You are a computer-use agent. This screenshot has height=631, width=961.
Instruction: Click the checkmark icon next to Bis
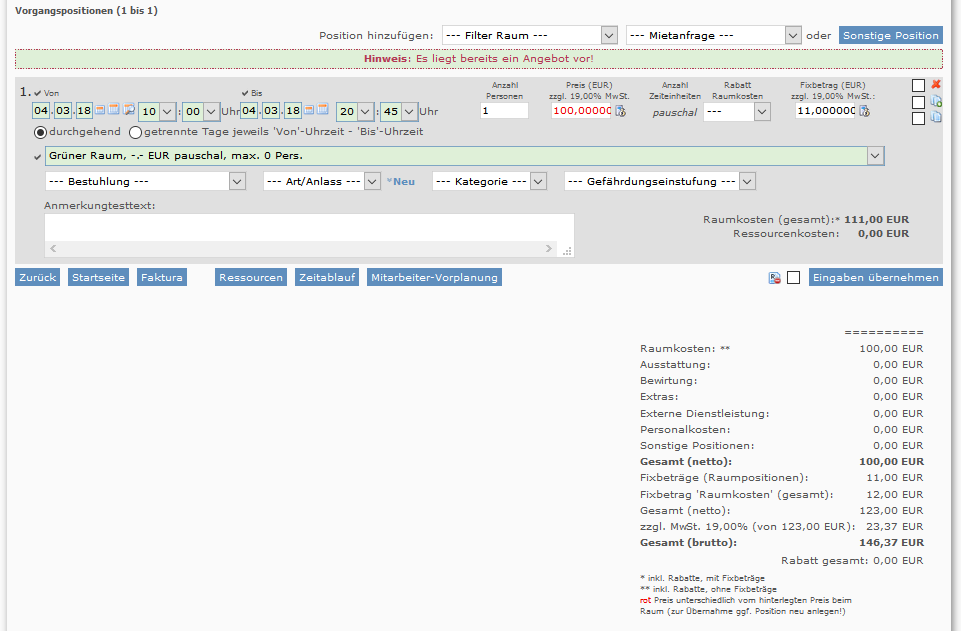[x=245, y=93]
